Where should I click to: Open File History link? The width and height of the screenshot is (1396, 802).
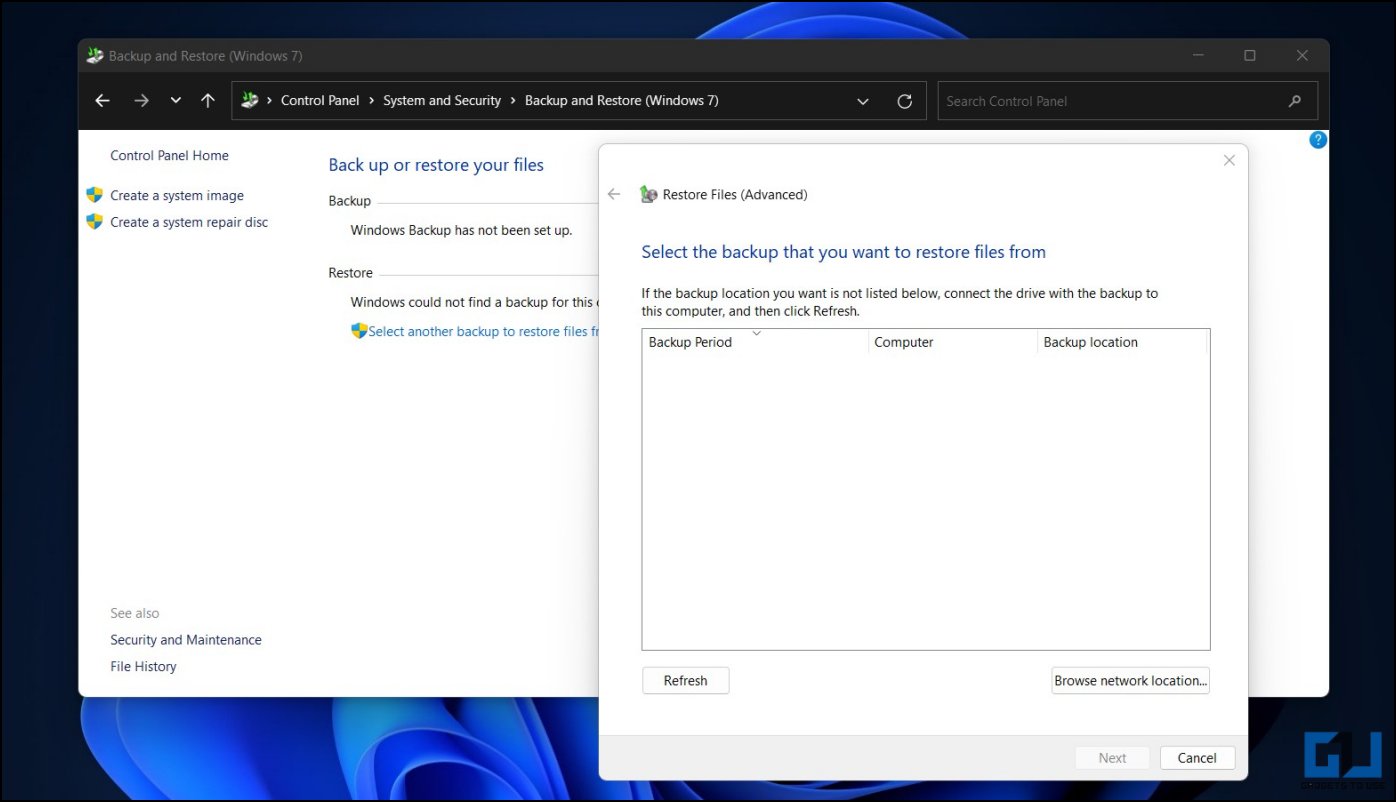coord(143,666)
